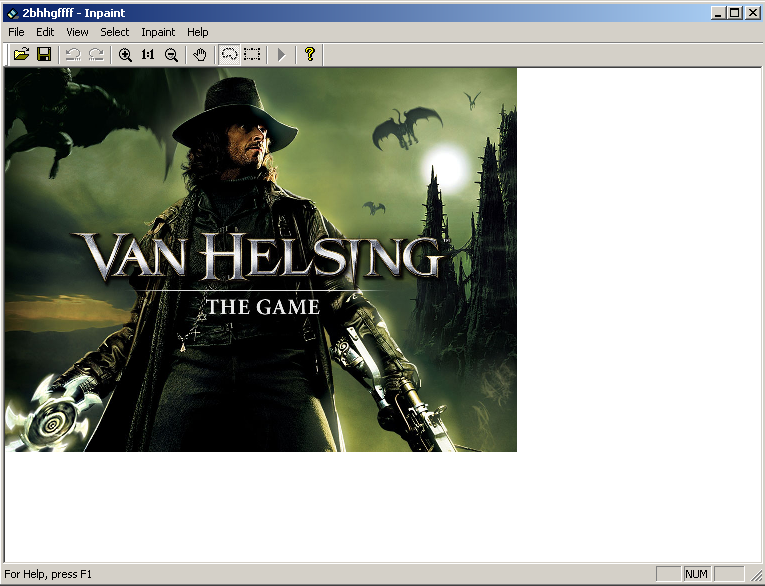Save the image using floppy disk icon

(44, 54)
